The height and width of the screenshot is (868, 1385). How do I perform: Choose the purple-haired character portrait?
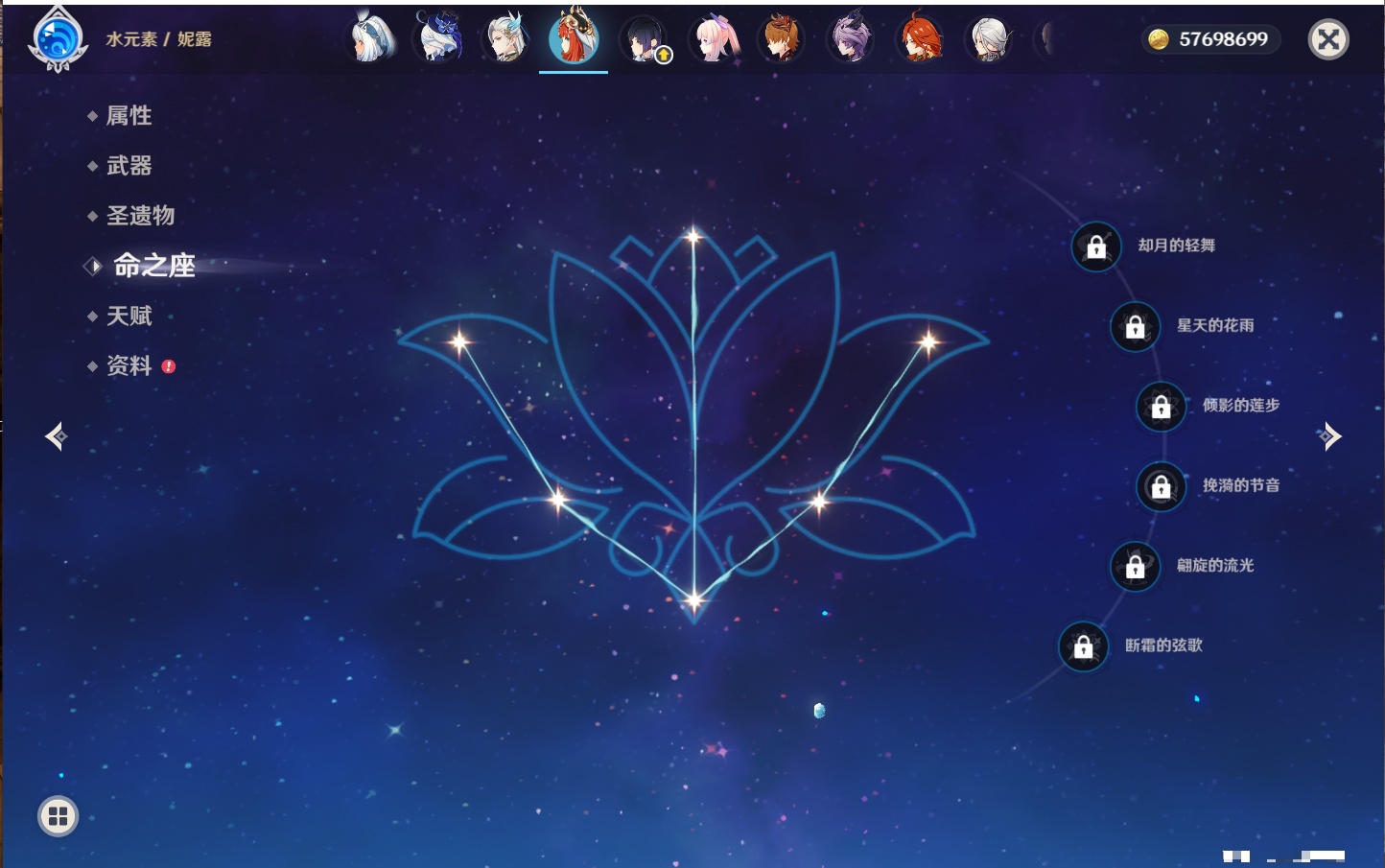click(x=851, y=39)
